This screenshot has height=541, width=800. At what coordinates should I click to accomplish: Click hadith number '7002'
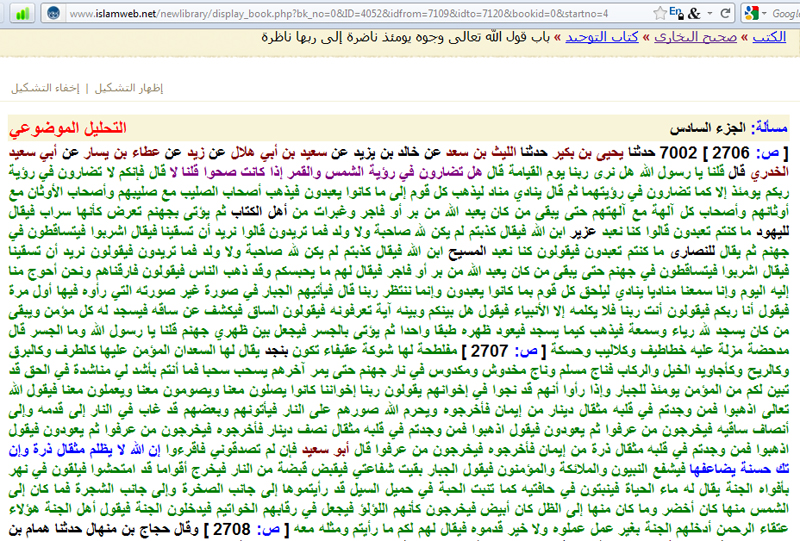point(678,153)
